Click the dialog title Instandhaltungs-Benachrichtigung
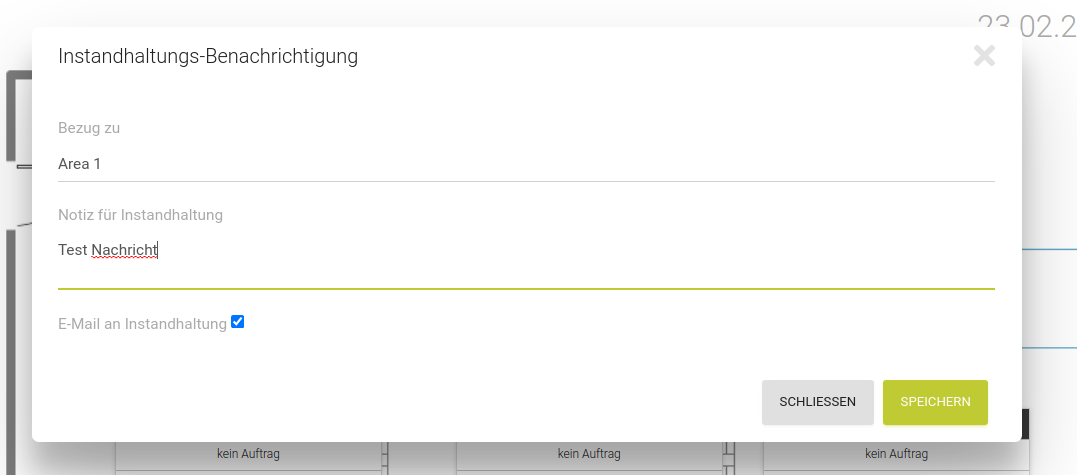1077x475 pixels. pyautogui.click(x=208, y=56)
